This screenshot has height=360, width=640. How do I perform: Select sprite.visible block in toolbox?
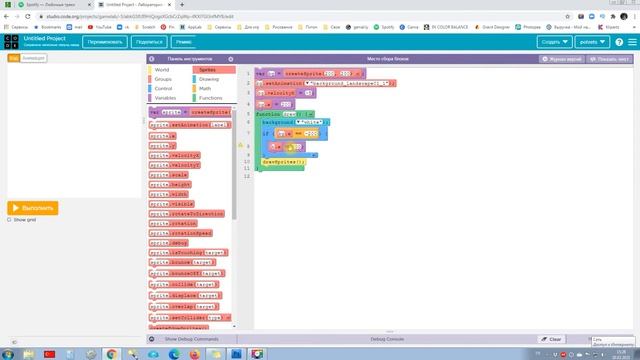pos(171,204)
